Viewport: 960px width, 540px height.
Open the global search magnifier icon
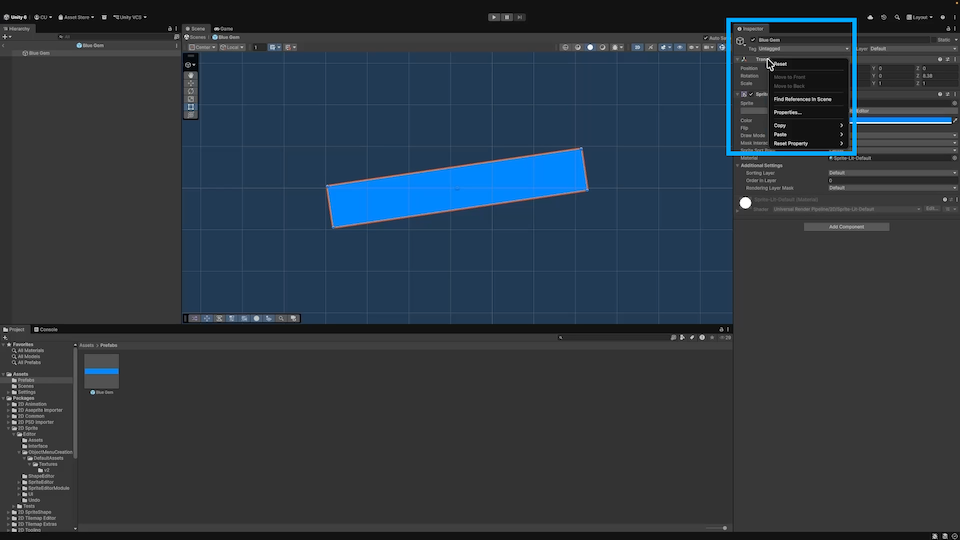[897, 17]
